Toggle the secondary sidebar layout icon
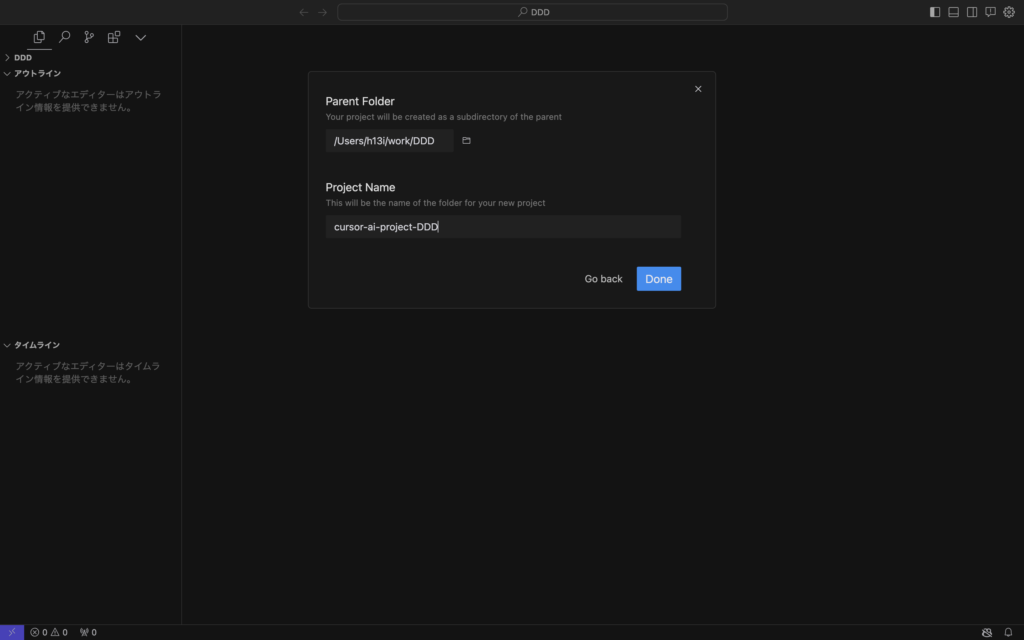The width and height of the screenshot is (1024, 640). click(x=972, y=12)
